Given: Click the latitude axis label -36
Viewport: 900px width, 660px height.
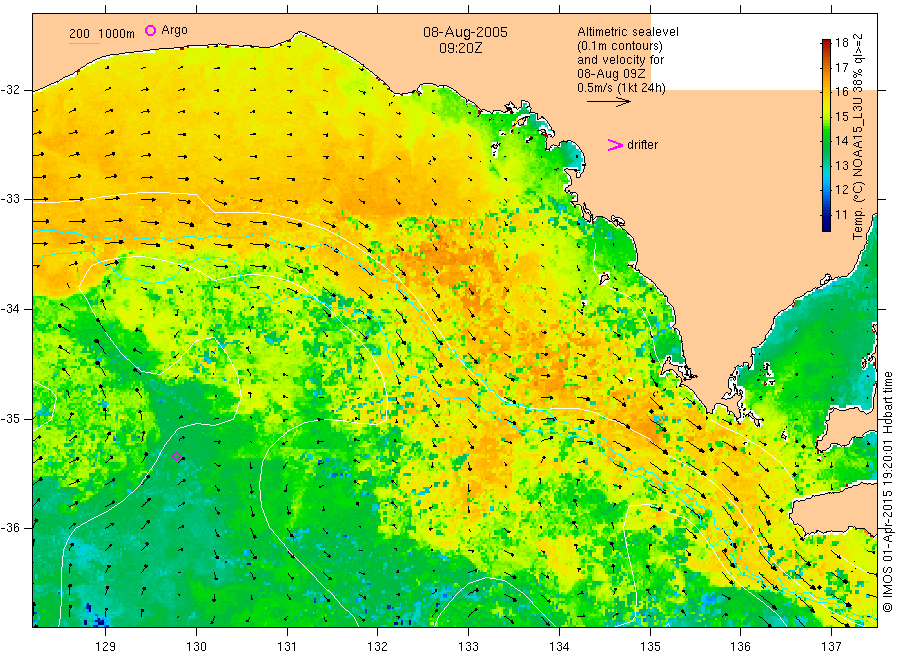Looking at the screenshot, I should click(11, 527).
